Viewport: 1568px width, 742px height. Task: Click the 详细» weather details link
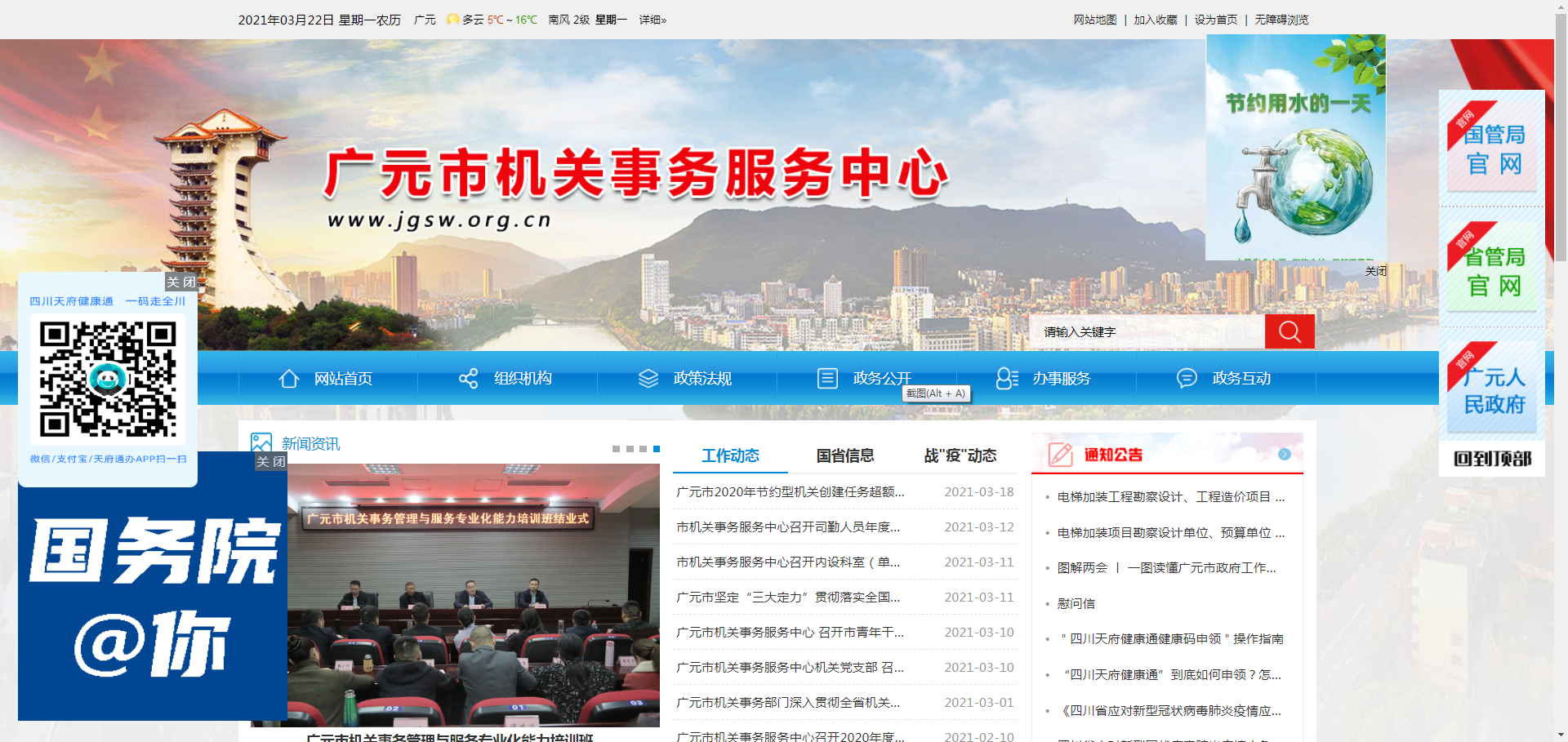click(653, 20)
